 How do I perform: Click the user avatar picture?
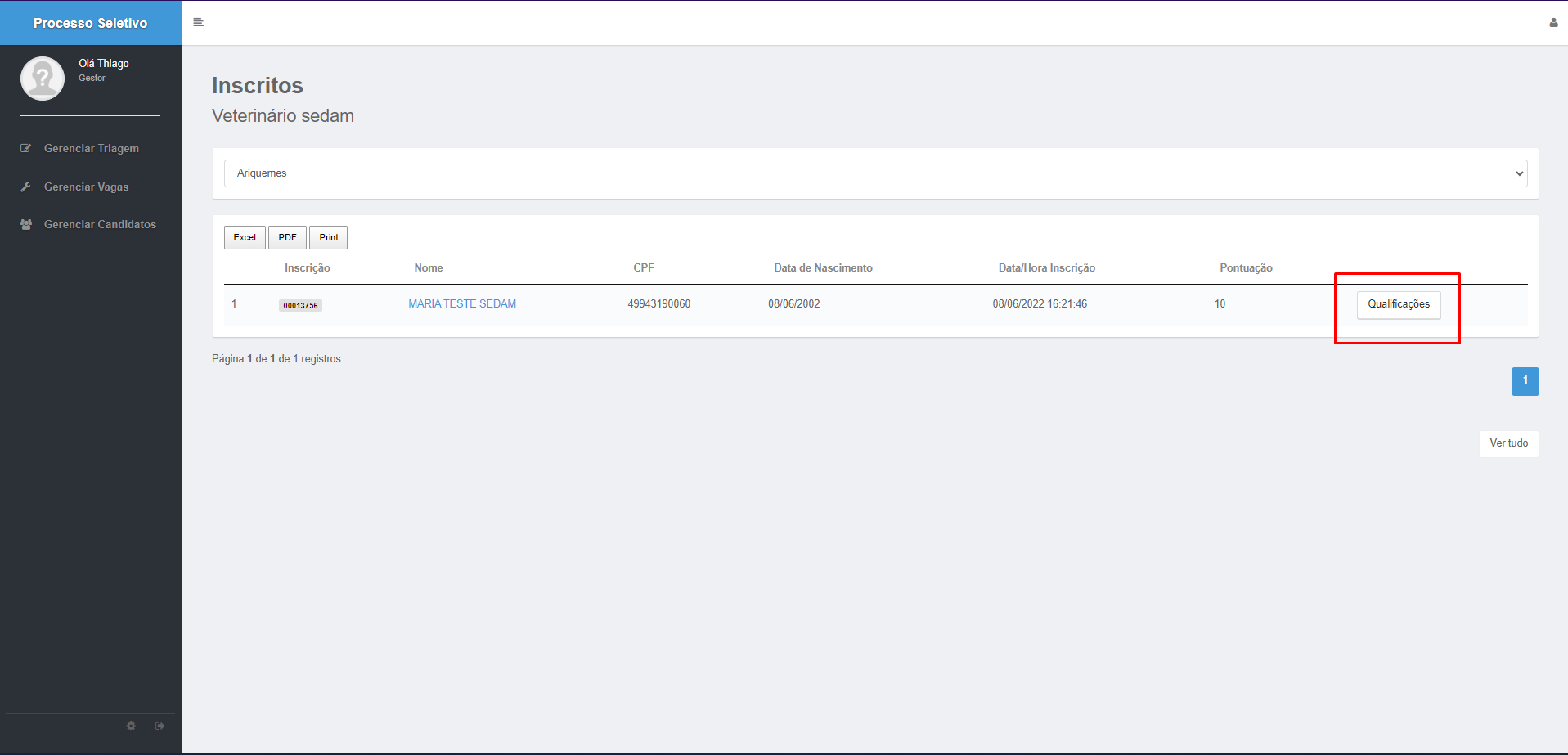click(43, 79)
